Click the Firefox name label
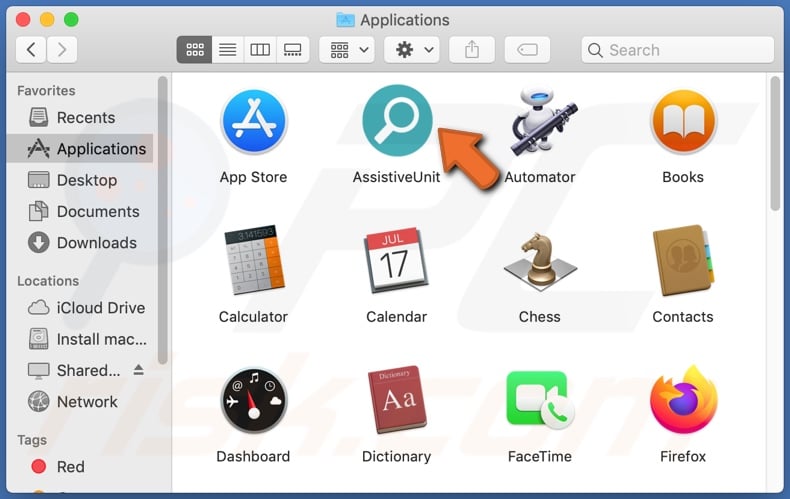The image size is (790, 499). [683, 456]
